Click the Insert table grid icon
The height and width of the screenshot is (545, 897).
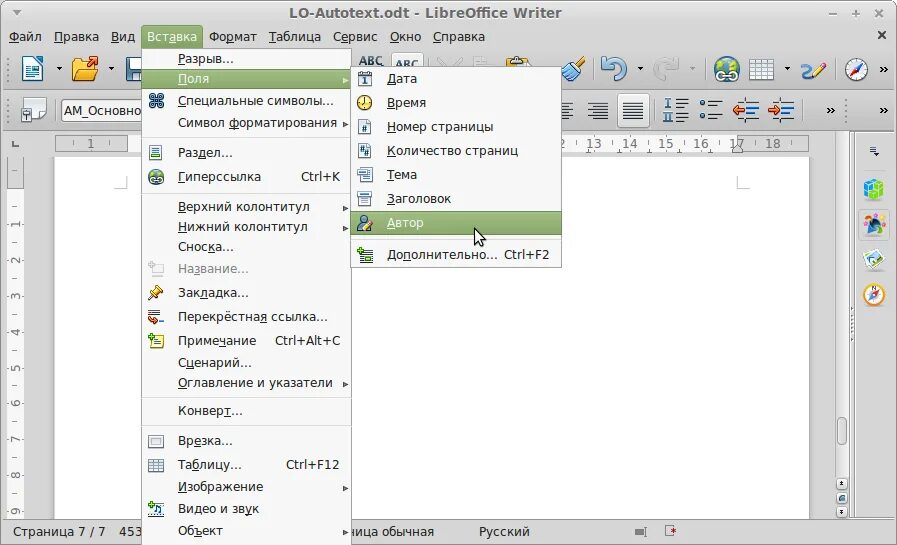coord(761,69)
